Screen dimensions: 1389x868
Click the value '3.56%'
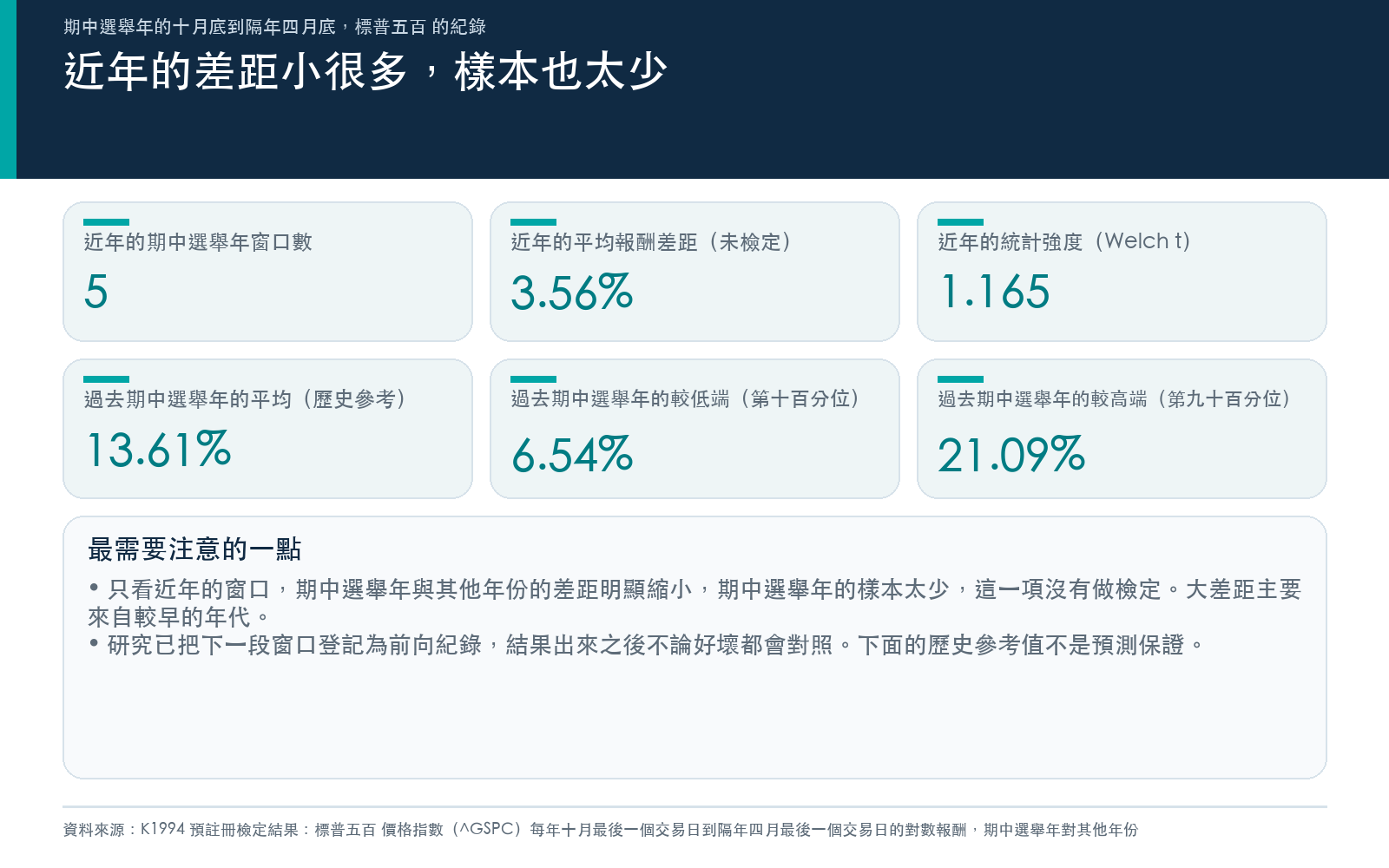pyautogui.click(x=572, y=293)
